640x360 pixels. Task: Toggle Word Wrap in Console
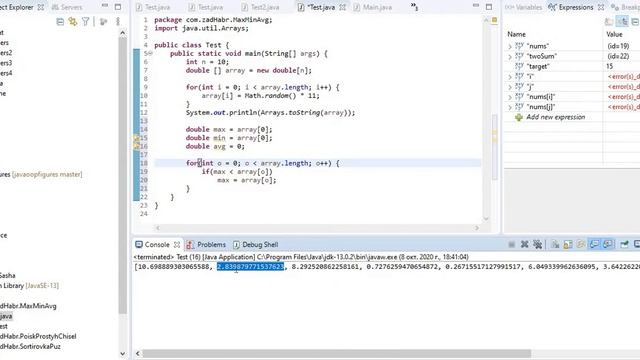(581, 244)
